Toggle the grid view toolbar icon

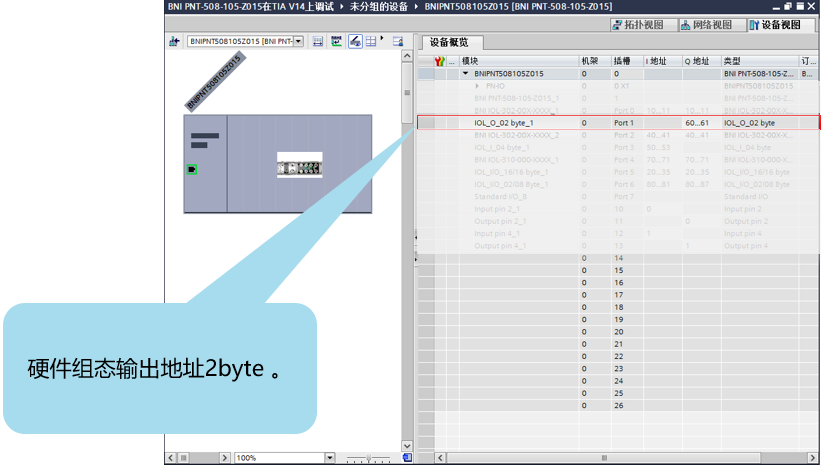371,42
